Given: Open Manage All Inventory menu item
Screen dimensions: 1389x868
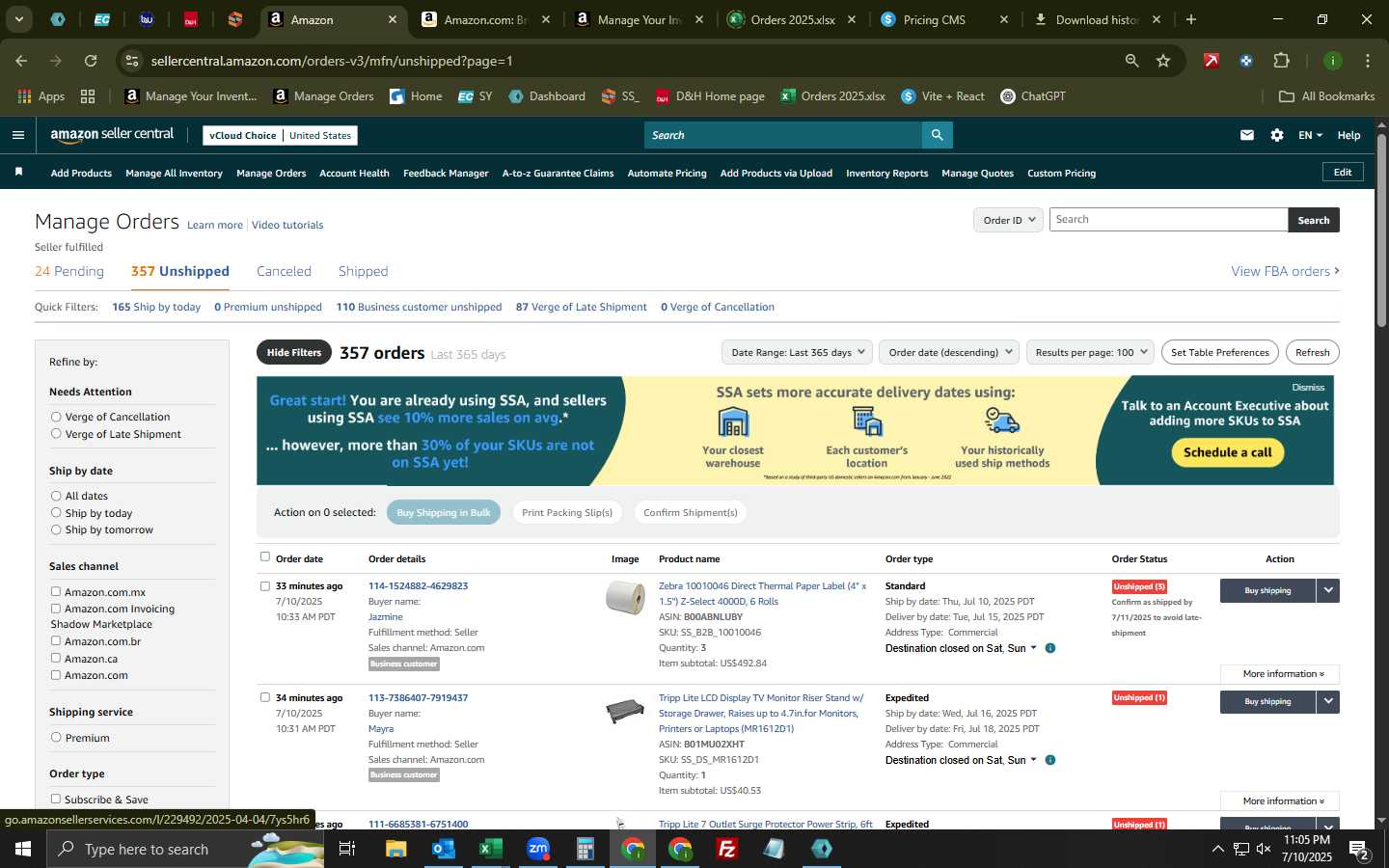Looking at the screenshot, I should (174, 174).
